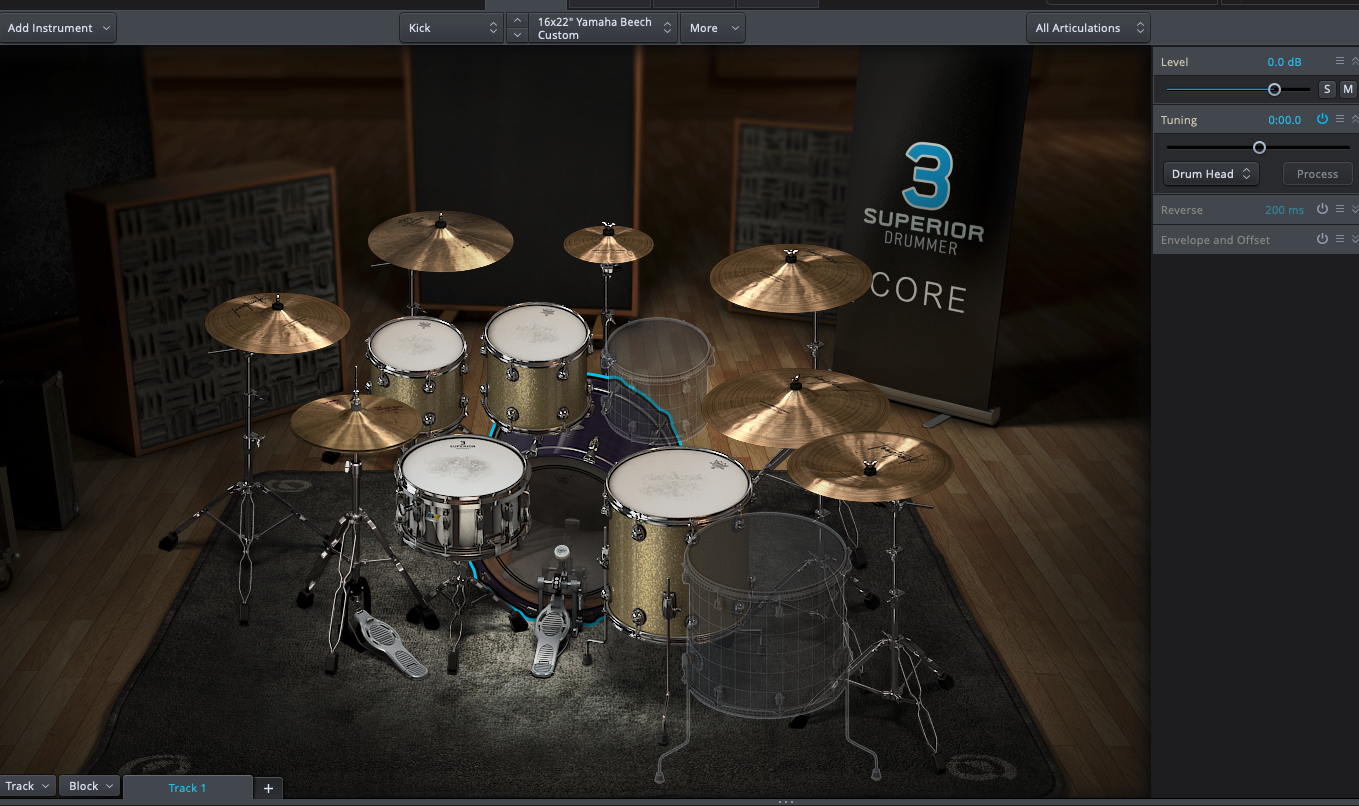Open the Reverse section hamburger options menu
This screenshot has width=1359, height=806.
[1340, 209]
